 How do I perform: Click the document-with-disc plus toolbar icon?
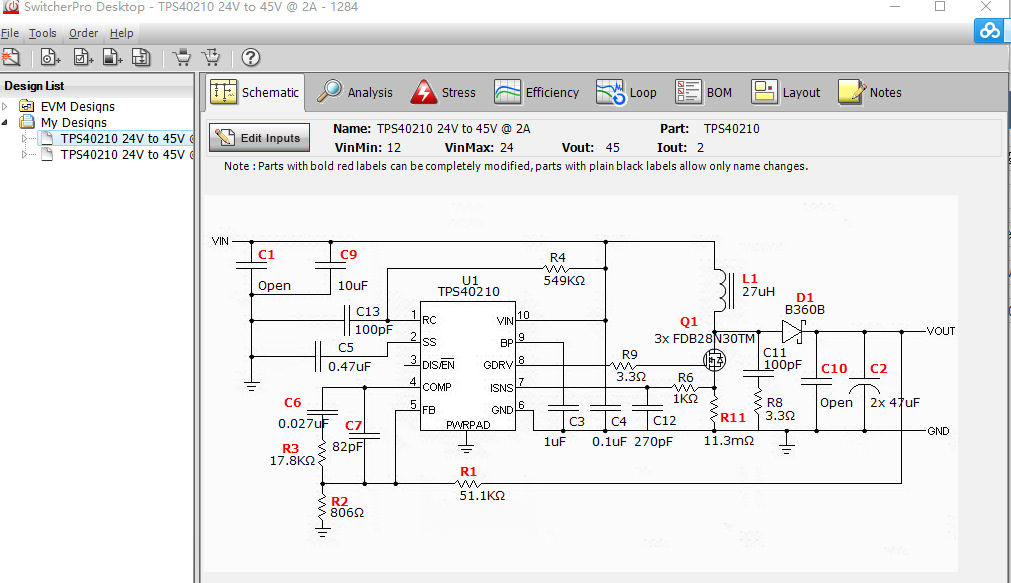(50, 57)
